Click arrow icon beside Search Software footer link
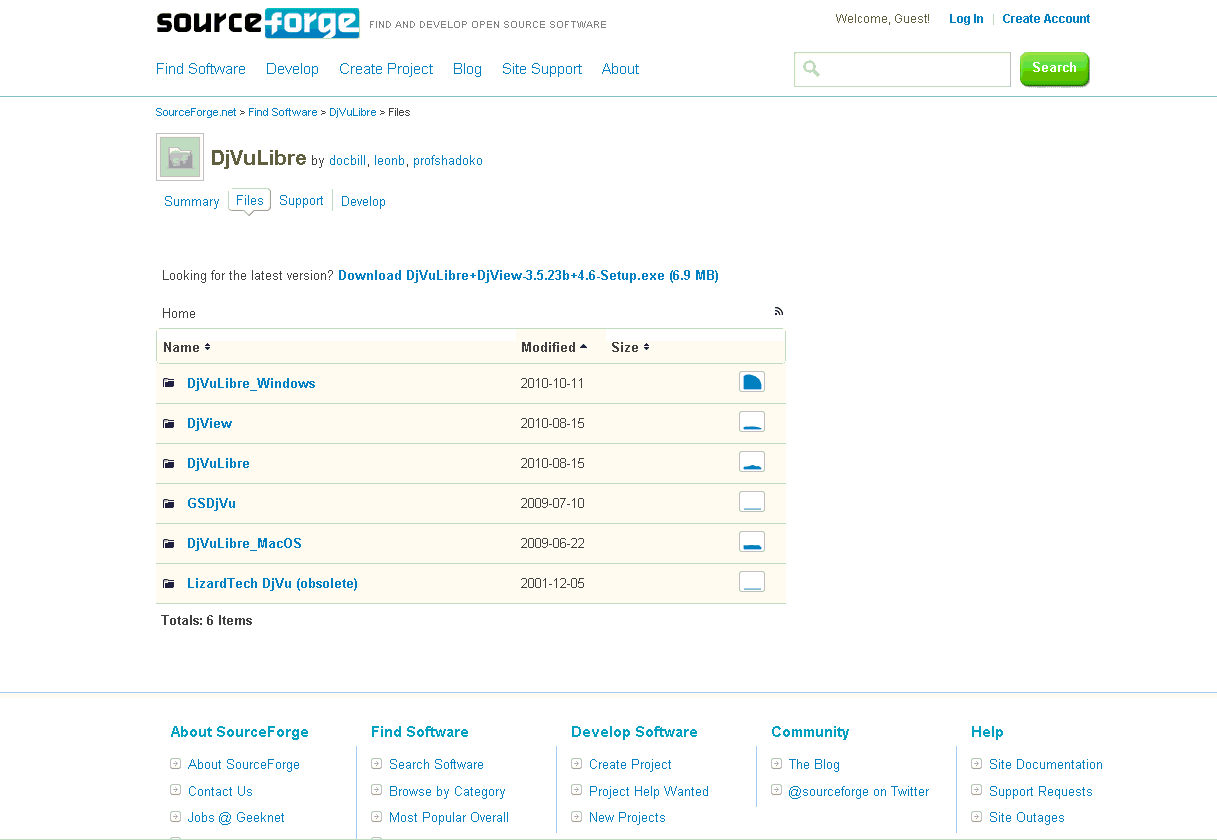The image size is (1217, 840). [377, 764]
